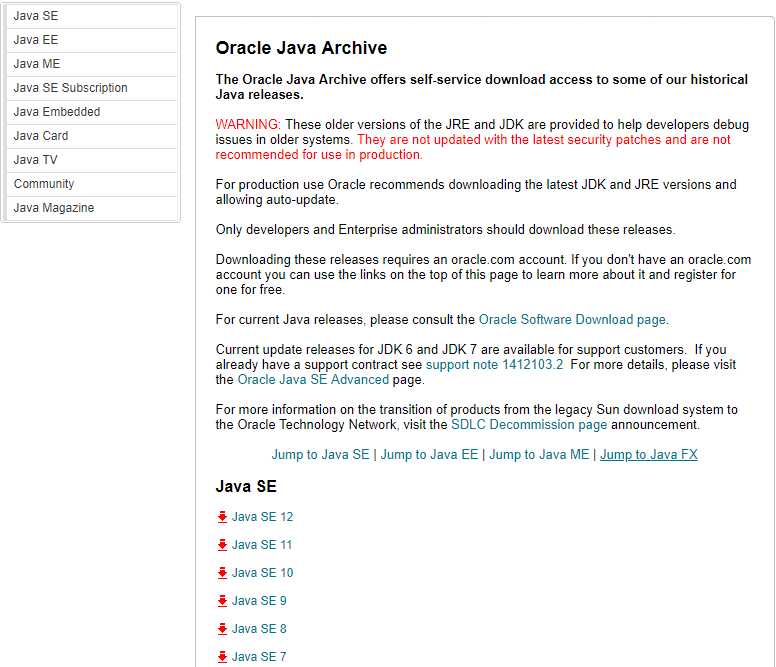Click the red WARNING: label
776x667 pixels.
[x=248, y=124]
